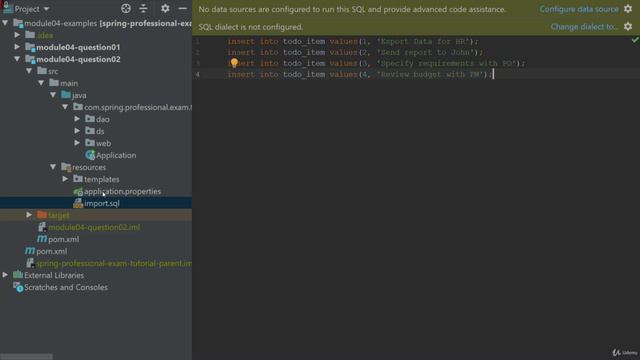Click the collapse all icon in Project panel
Viewport: 640px width, 360px height.
click(x=143, y=8)
